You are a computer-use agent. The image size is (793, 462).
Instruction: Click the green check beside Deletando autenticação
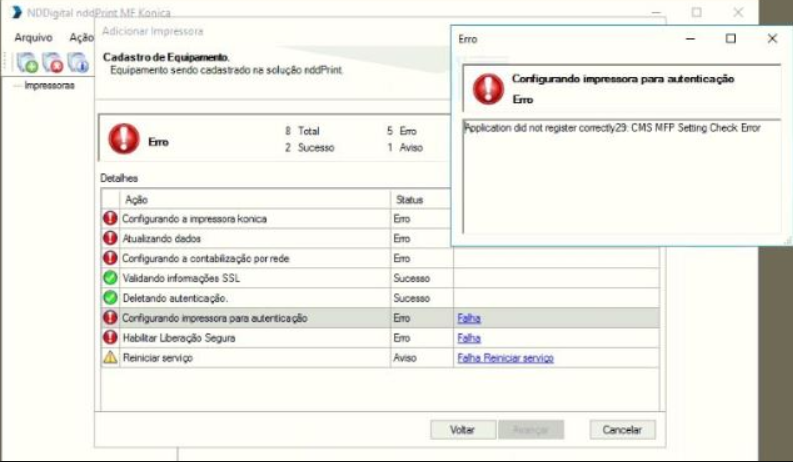tap(110, 298)
